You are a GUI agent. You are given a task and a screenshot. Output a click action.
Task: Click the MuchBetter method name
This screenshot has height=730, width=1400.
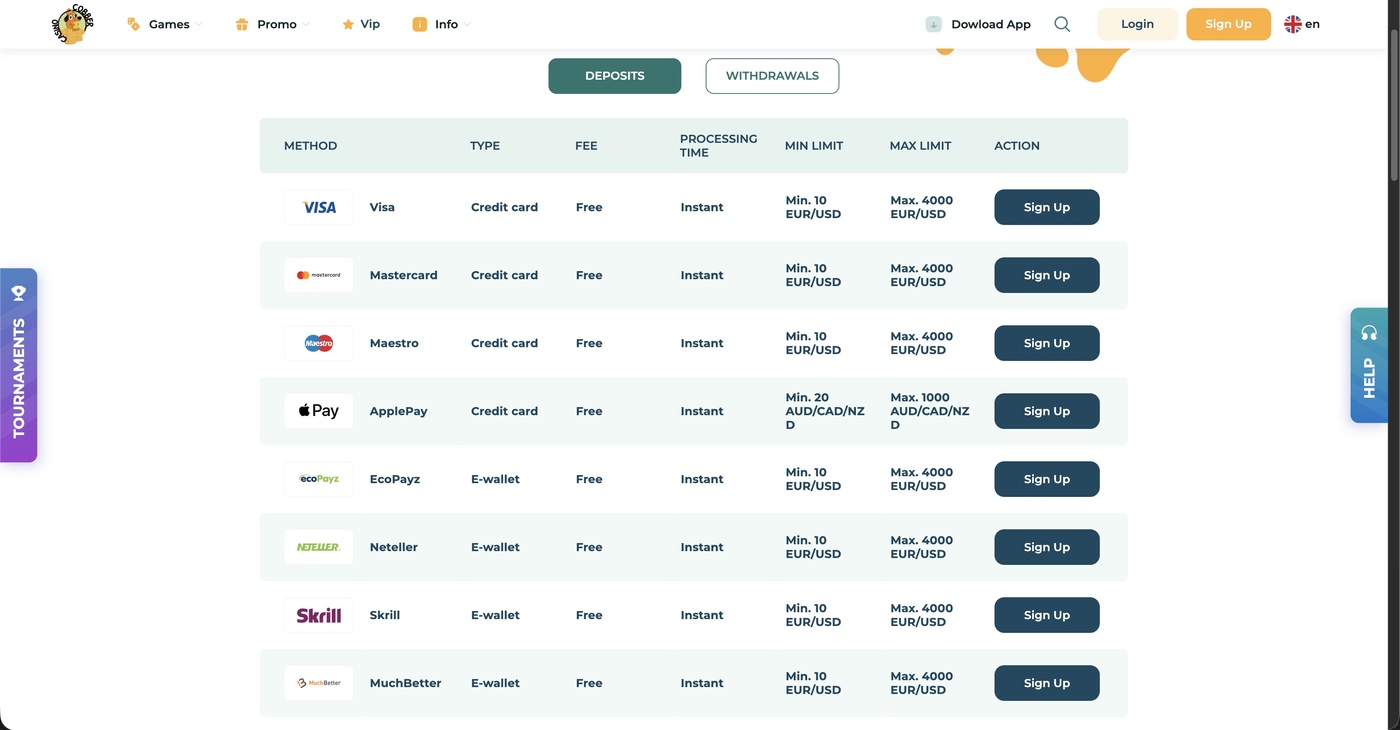(x=406, y=683)
